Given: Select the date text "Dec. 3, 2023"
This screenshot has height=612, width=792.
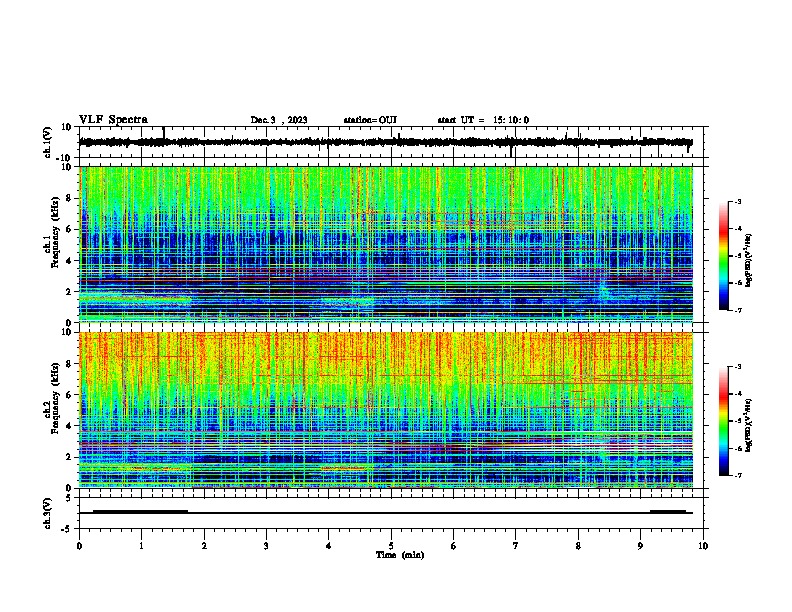Looking at the screenshot, I should coord(279,120).
